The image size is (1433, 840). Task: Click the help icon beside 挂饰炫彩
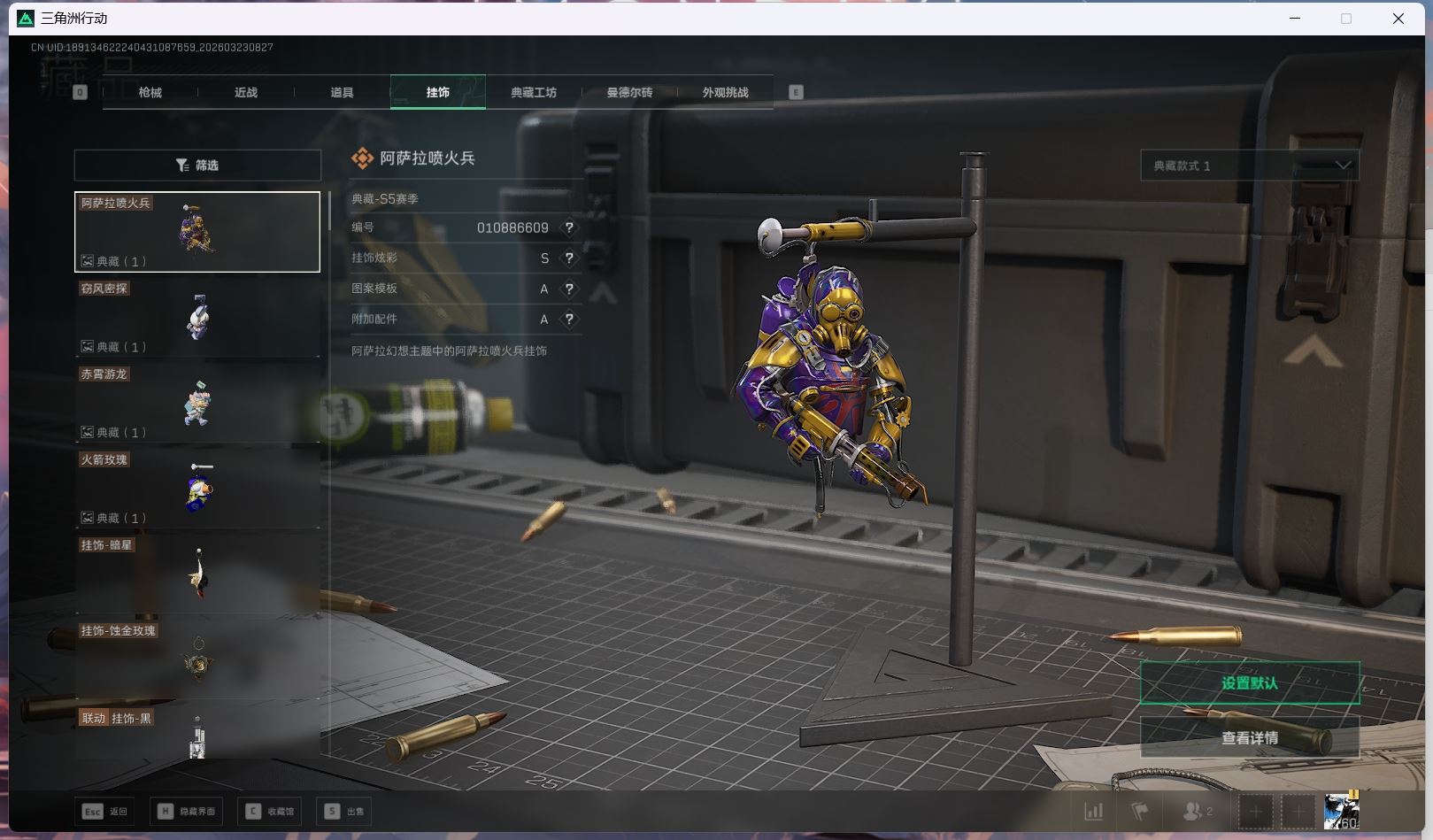569,258
